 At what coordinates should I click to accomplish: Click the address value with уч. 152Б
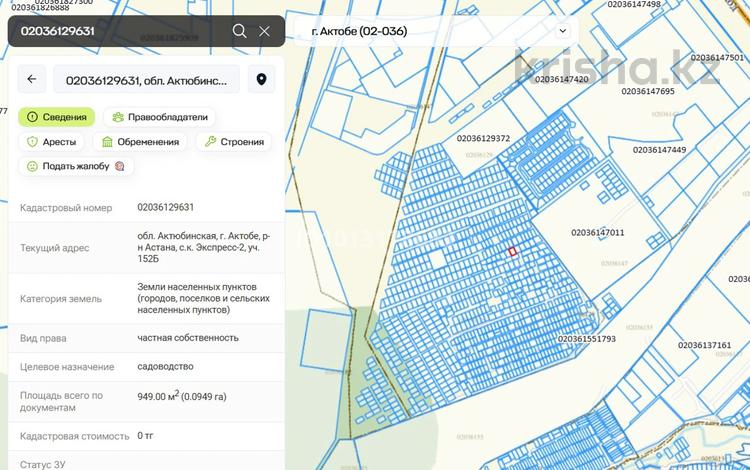click(204, 248)
